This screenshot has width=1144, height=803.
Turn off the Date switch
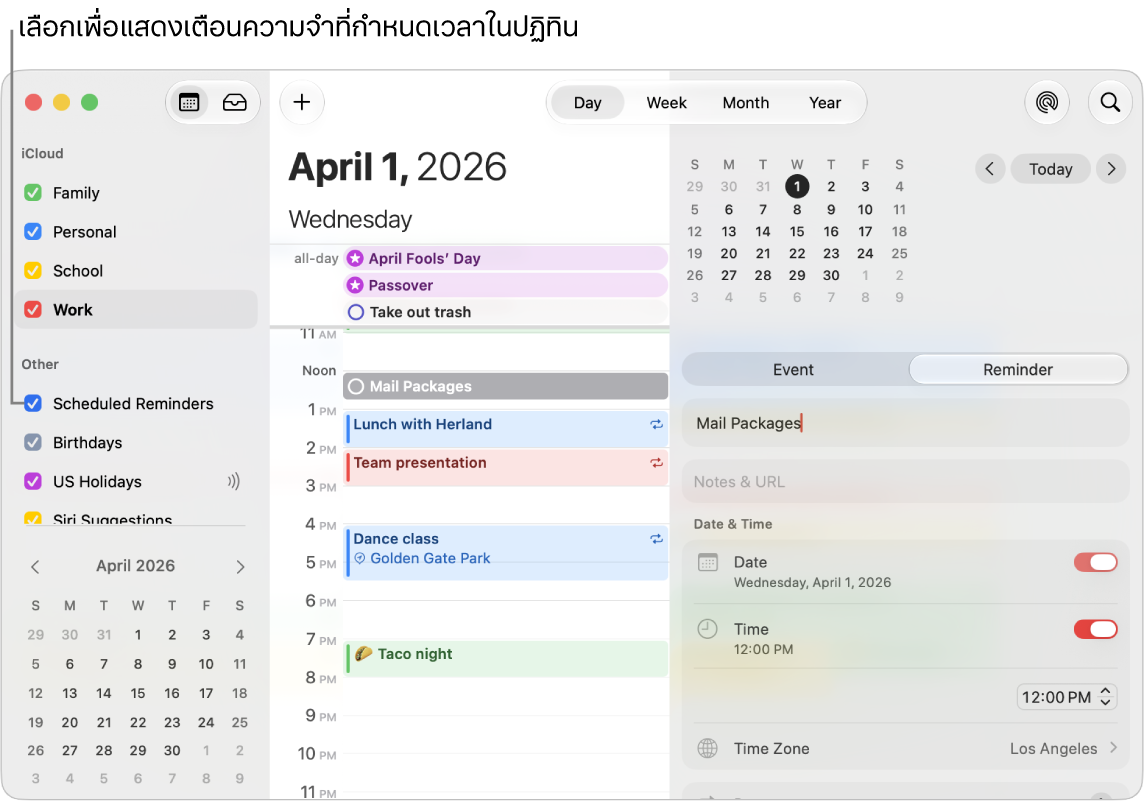point(1095,562)
